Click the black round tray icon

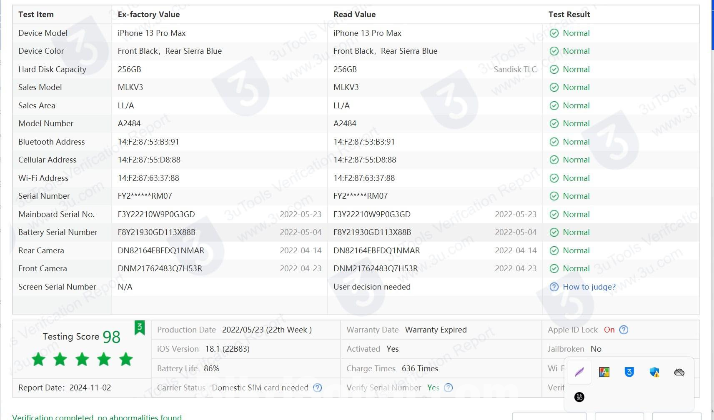tap(579, 397)
